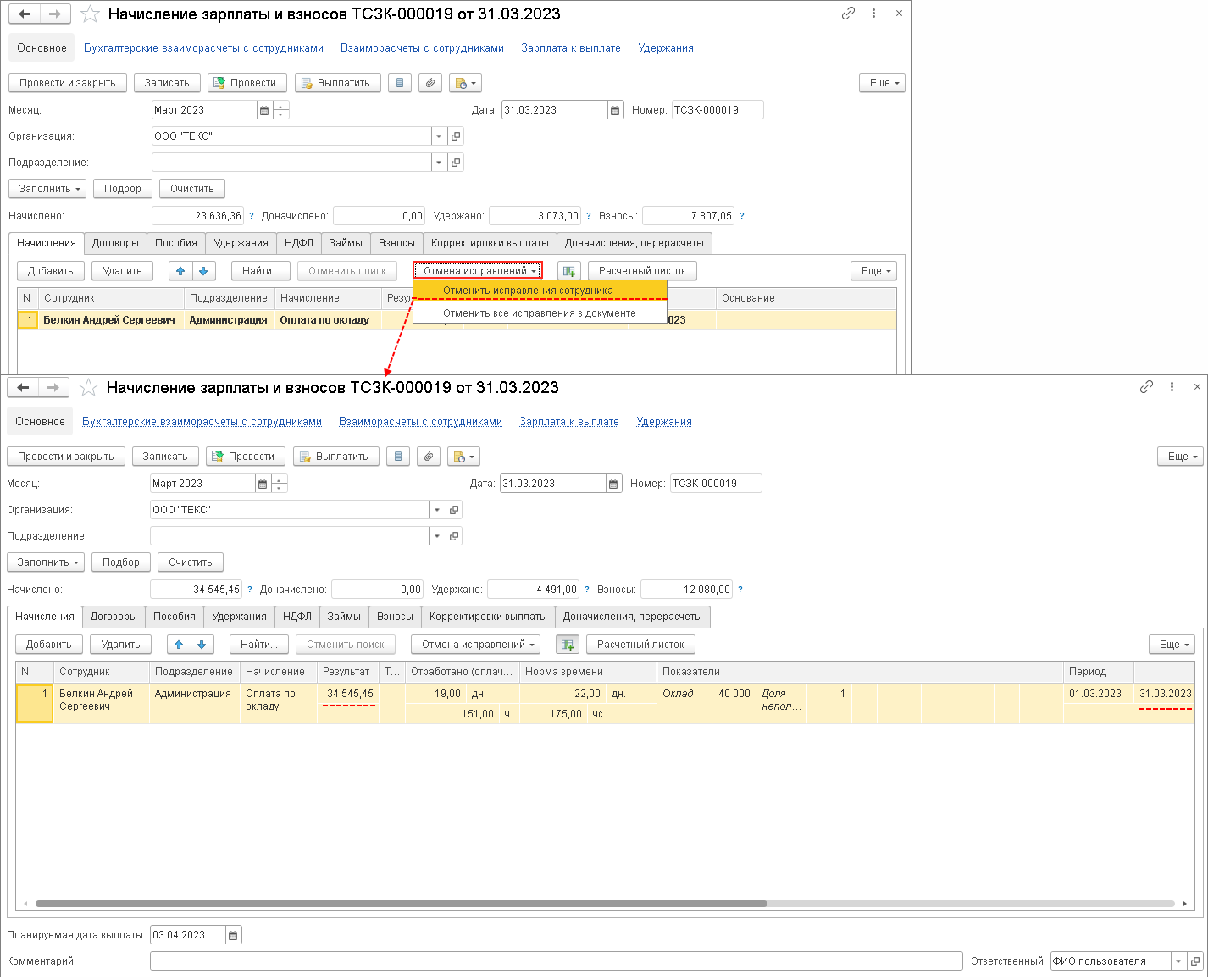Copy the document link via the chain icon in the lower window
This screenshot has height=980, width=1208.
(x=1146, y=387)
